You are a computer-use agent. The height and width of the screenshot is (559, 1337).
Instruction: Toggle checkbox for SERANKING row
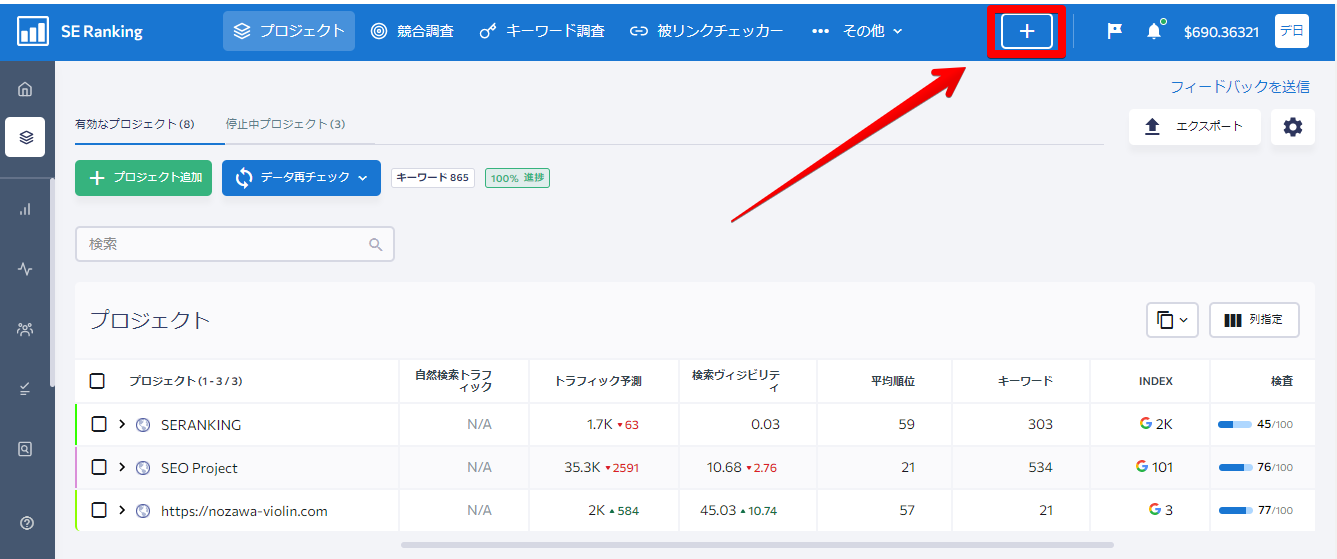point(99,424)
